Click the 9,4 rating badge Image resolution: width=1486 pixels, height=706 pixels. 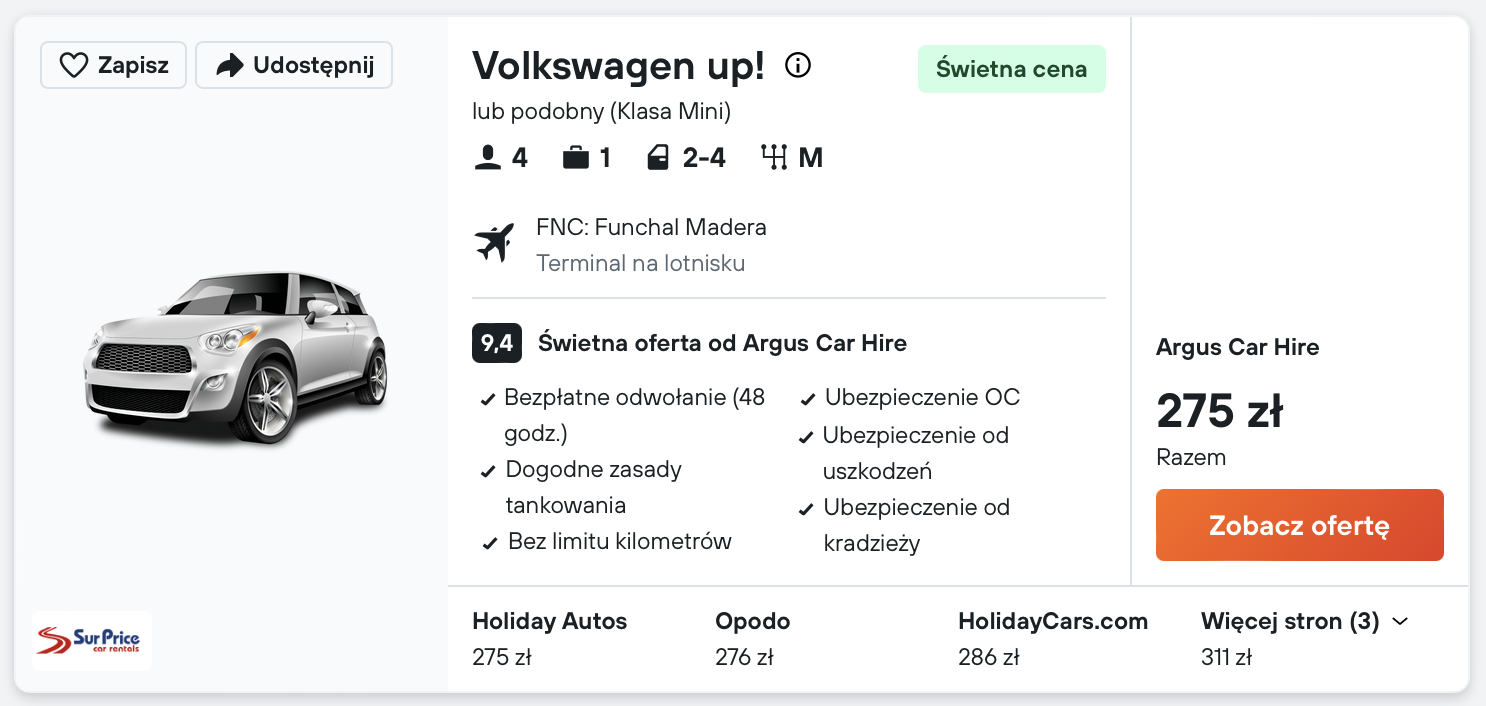click(x=497, y=344)
